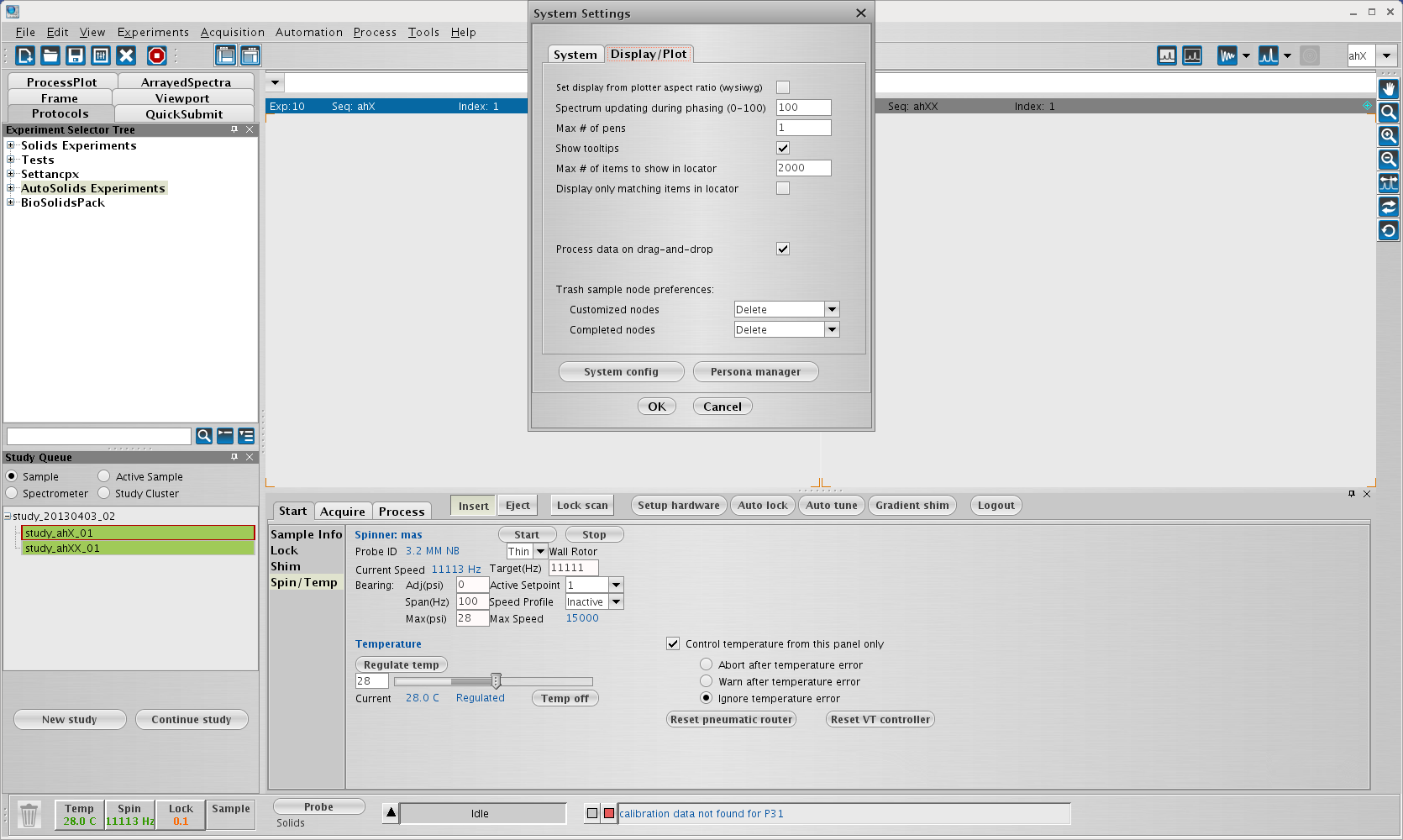Click the Auto tune button
The height and width of the screenshot is (840, 1403).
[x=831, y=505]
